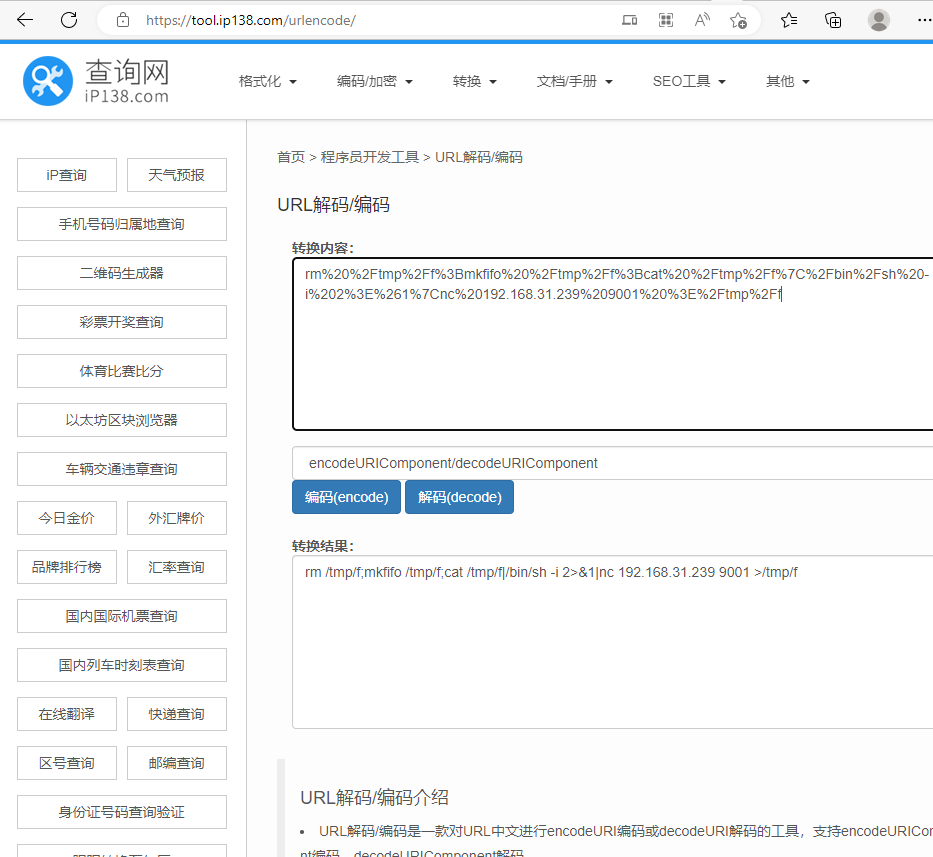
Task: Click the iP138 wrench logo
Action: pyautogui.click(x=48, y=81)
